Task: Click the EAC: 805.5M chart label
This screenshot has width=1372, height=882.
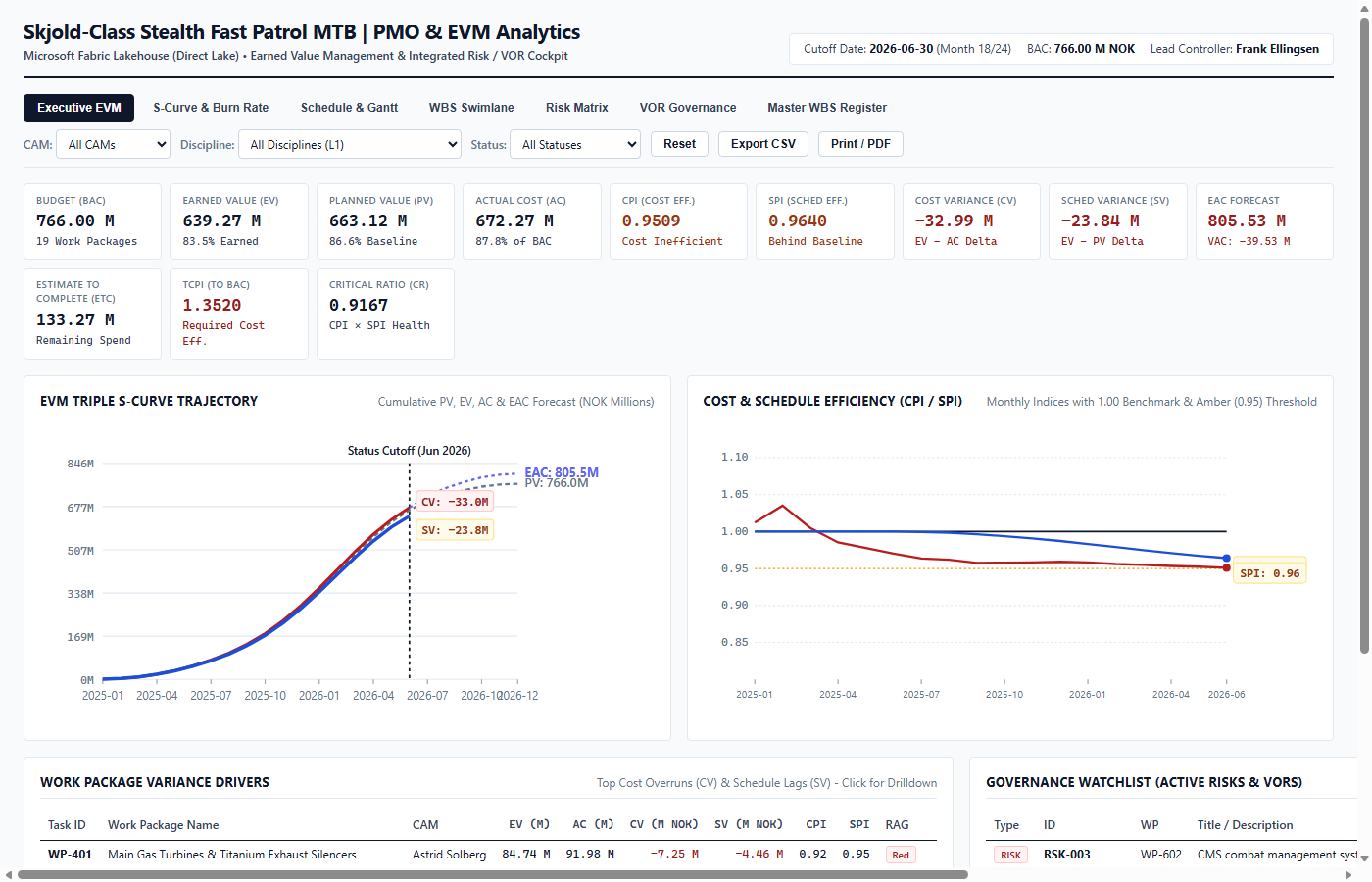Action: [562, 472]
